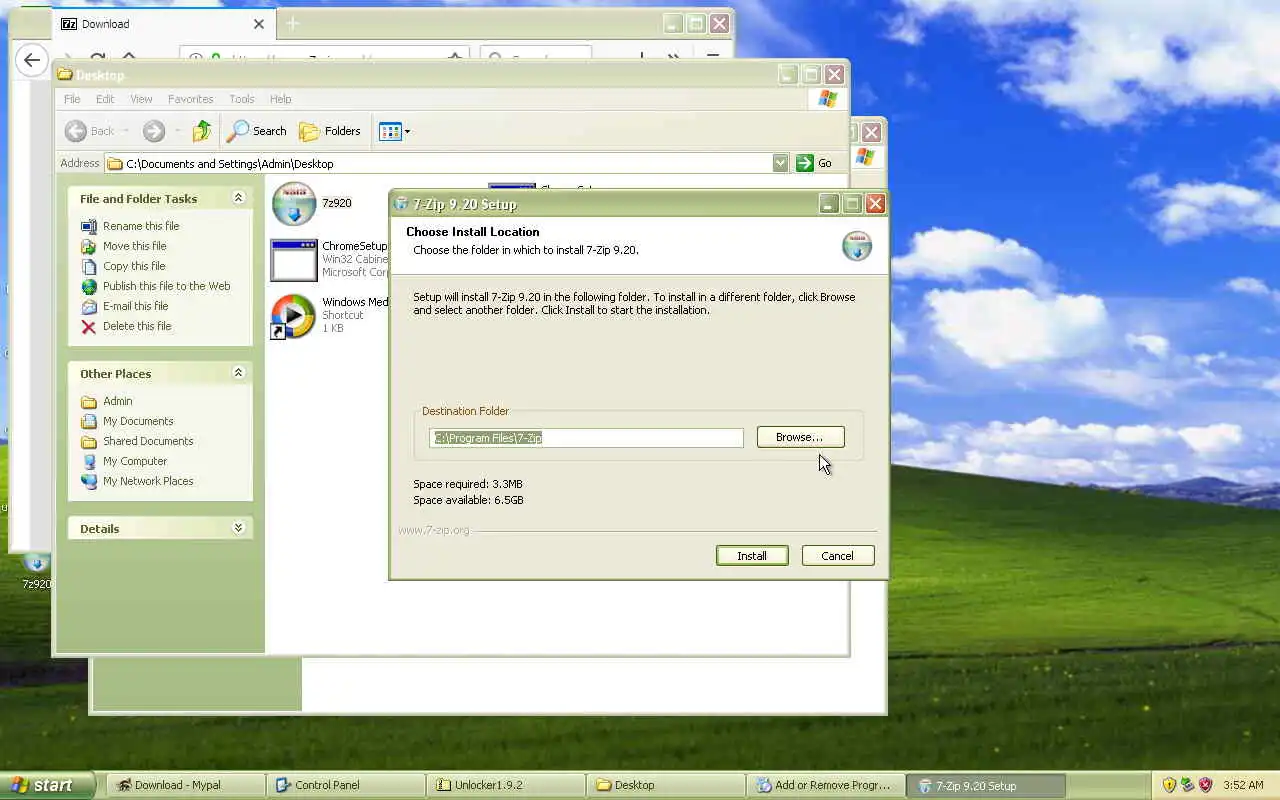Click the Explorer address bar path

click(x=438, y=163)
